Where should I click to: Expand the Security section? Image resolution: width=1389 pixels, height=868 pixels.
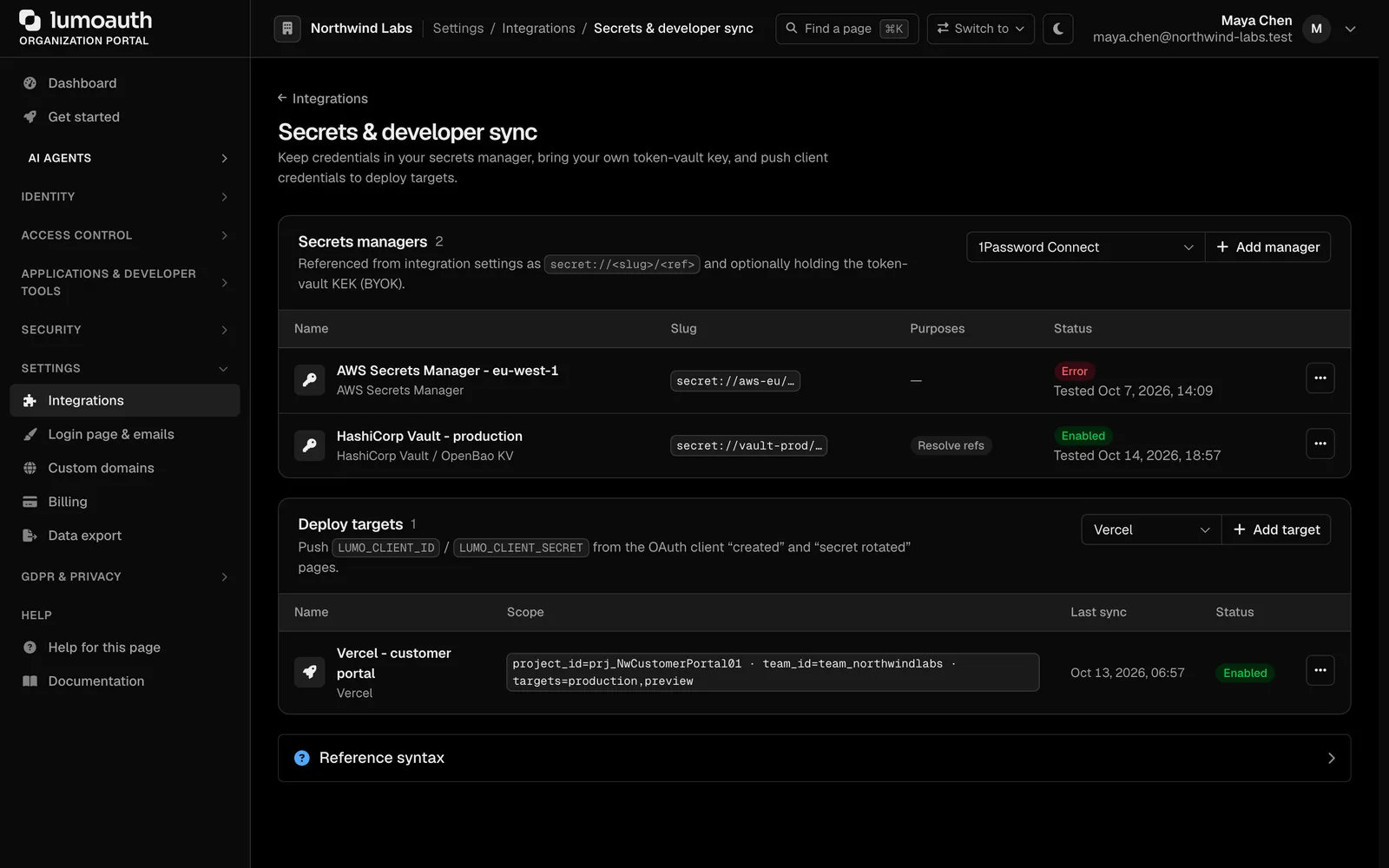[x=125, y=330]
